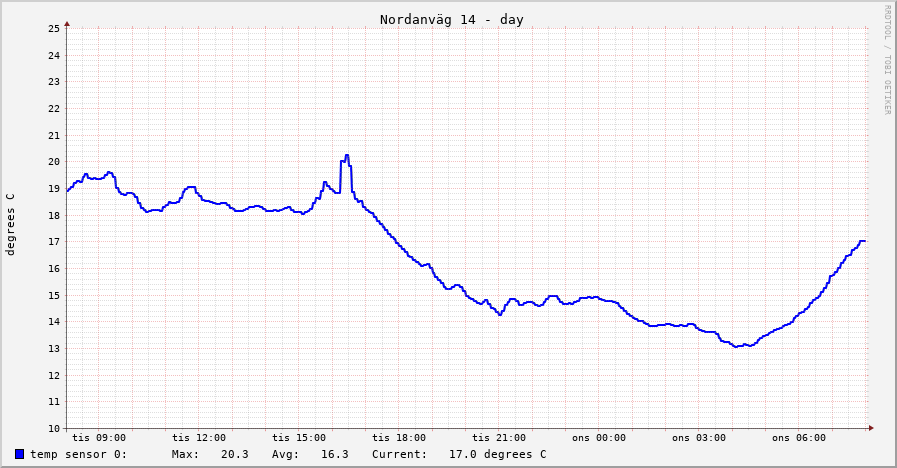Click the temperature peak on the blue line

click(x=347, y=155)
